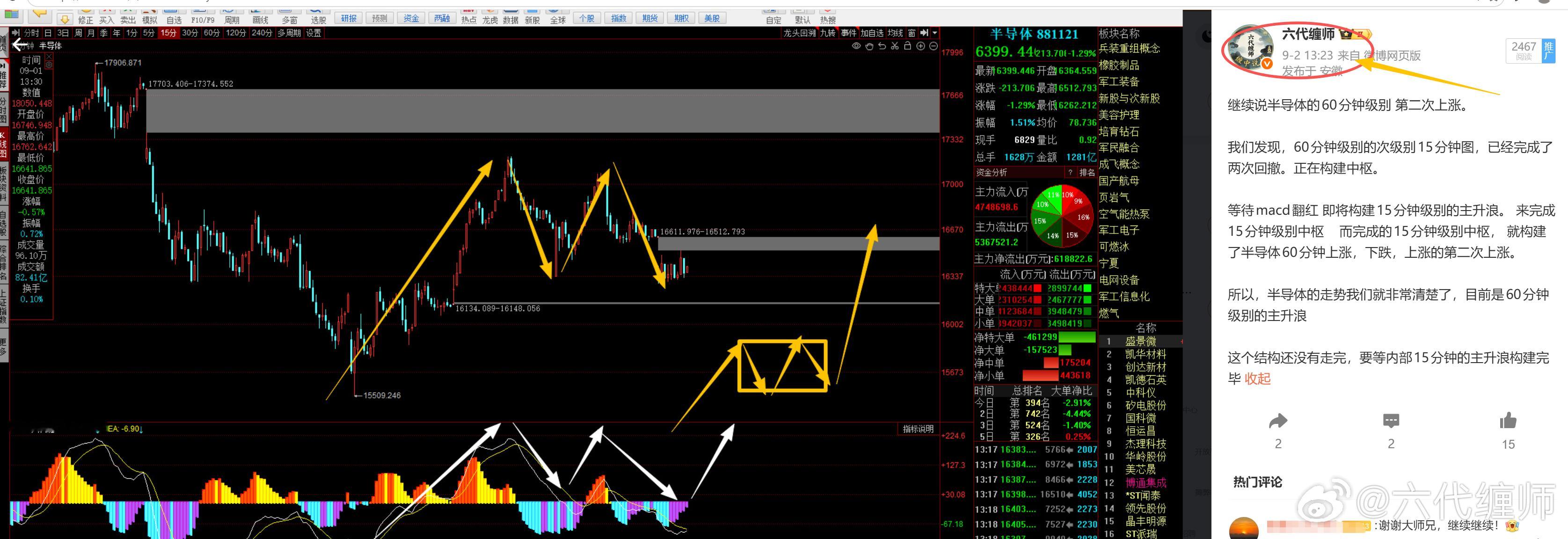Switch to the 60分 period tab

pos(211,33)
